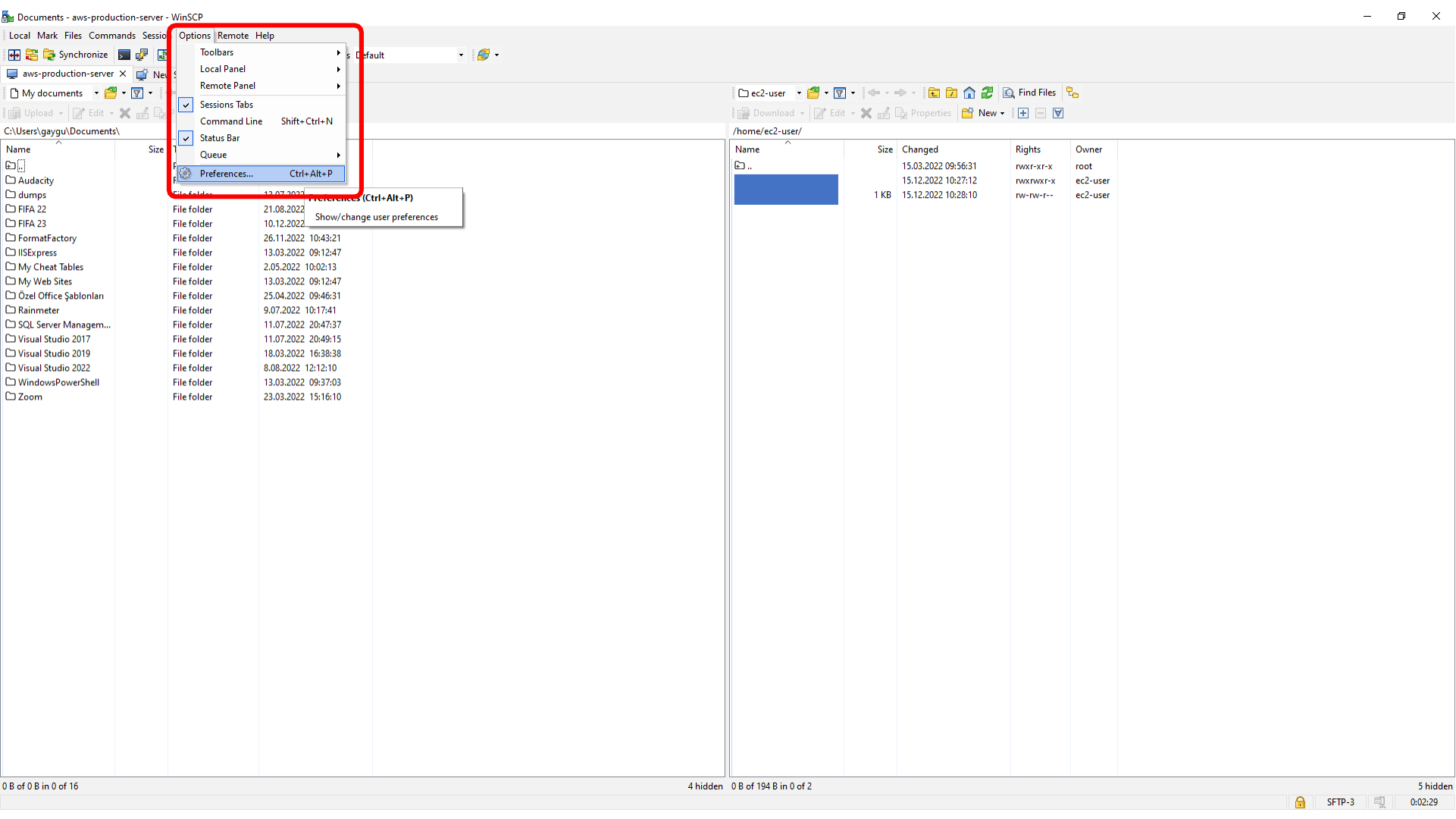The height and width of the screenshot is (819, 1456).
Task: Click the remote panel filter icon
Action: [x=840, y=93]
